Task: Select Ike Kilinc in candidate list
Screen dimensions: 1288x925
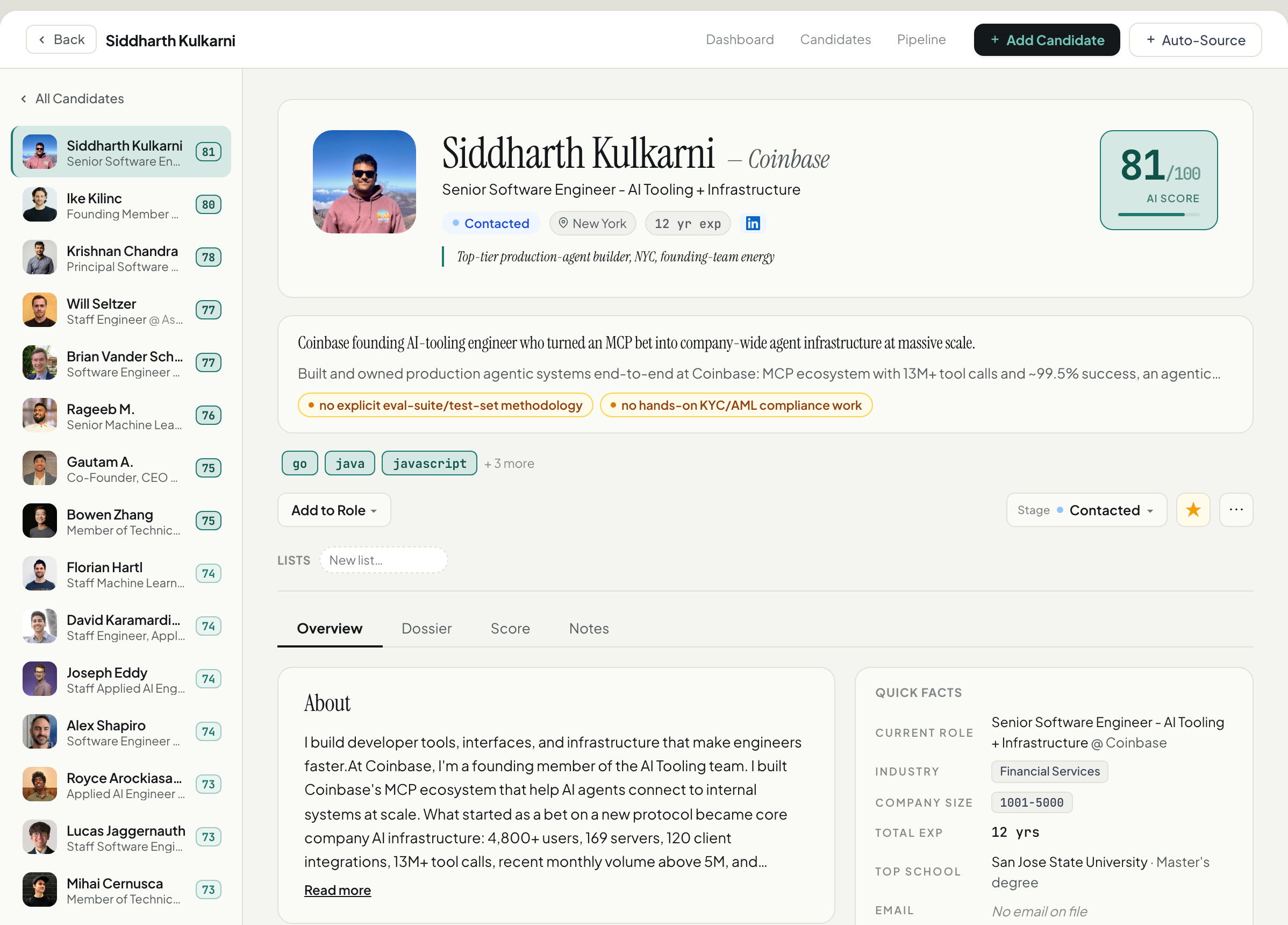Action: coord(121,205)
